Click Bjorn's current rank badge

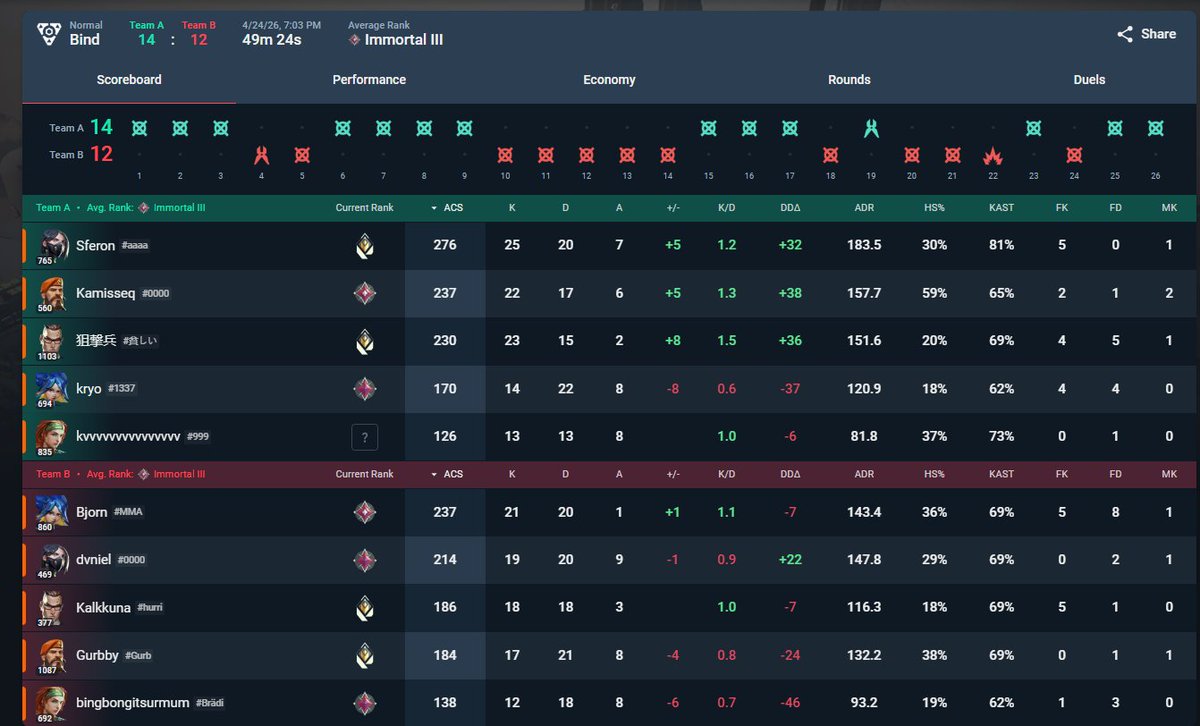[x=365, y=512]
